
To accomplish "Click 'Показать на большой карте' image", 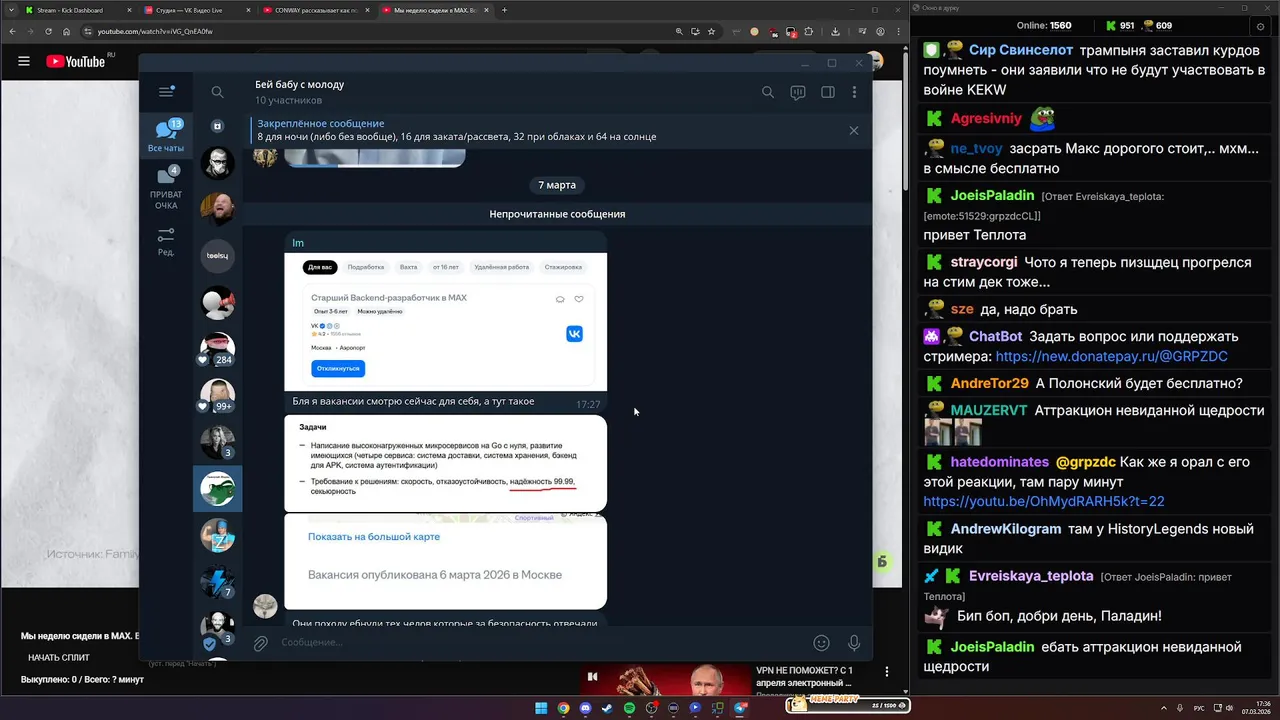I will click(x=445, y=561).
